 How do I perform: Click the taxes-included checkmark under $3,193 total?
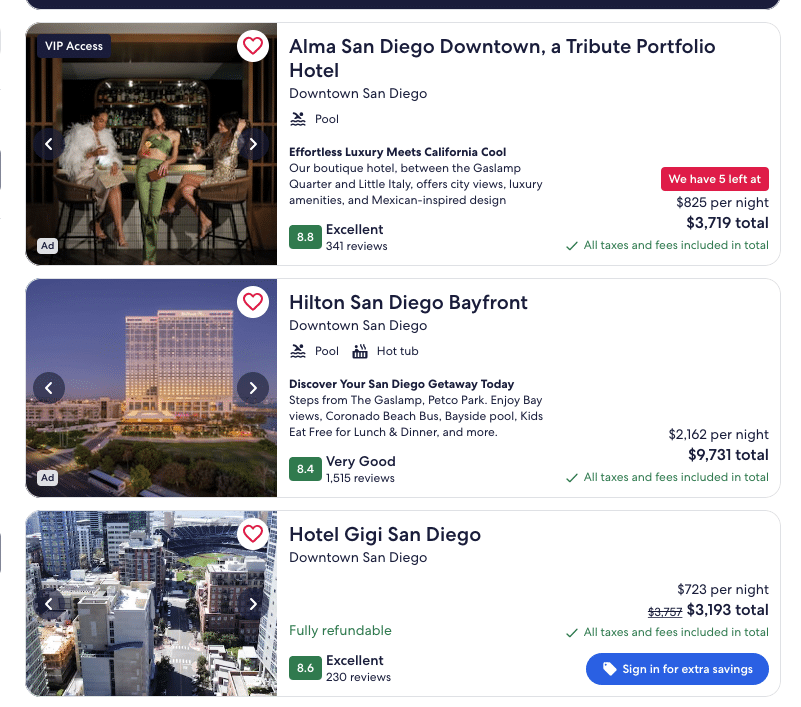572,633
